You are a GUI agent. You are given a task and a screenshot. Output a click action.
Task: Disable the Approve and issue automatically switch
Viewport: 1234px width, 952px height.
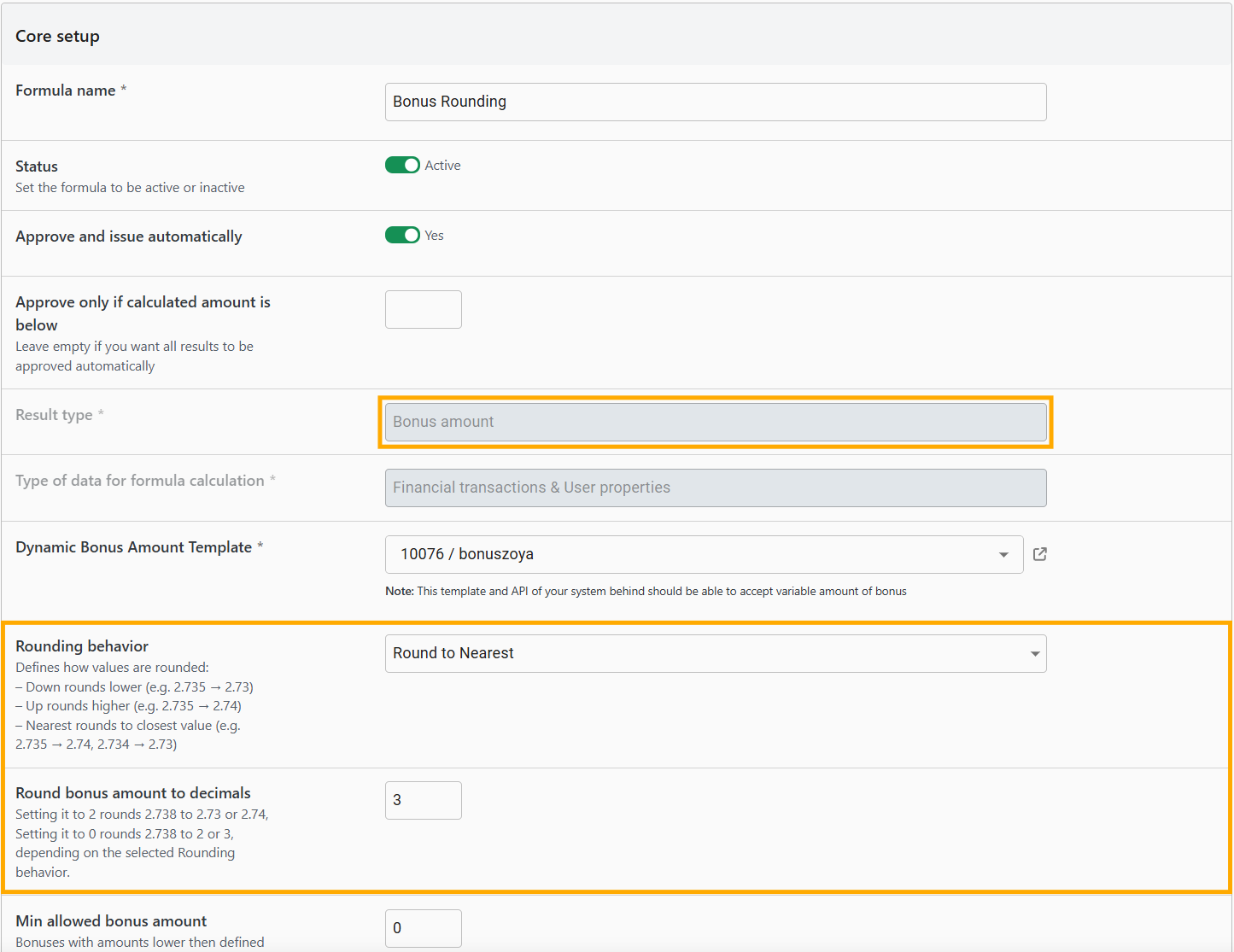tap(401, 235)
